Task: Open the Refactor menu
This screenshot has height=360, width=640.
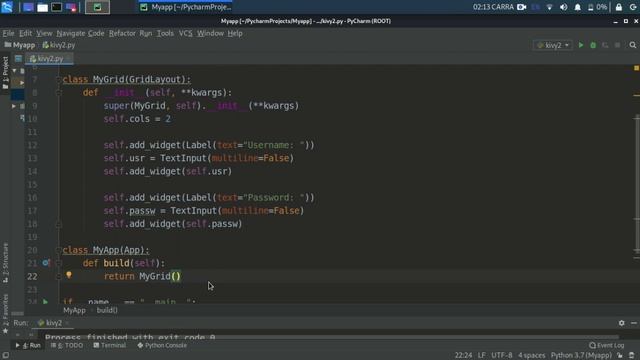Action: [122, 33]
